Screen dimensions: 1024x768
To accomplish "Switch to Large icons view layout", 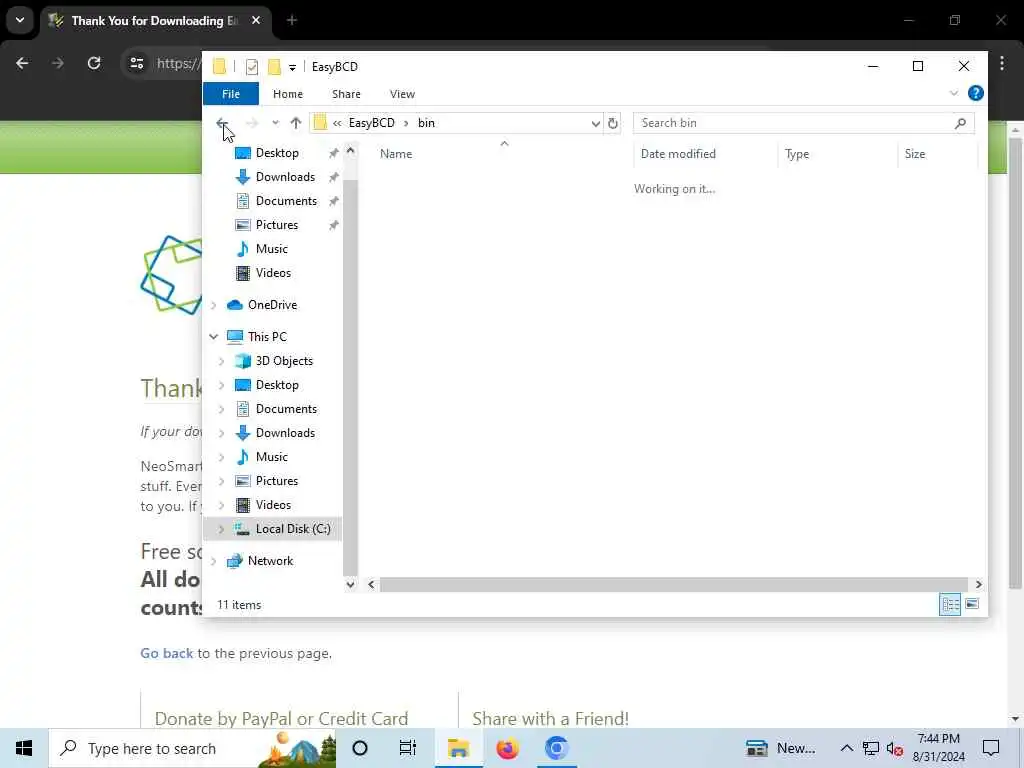I will 972,604.
